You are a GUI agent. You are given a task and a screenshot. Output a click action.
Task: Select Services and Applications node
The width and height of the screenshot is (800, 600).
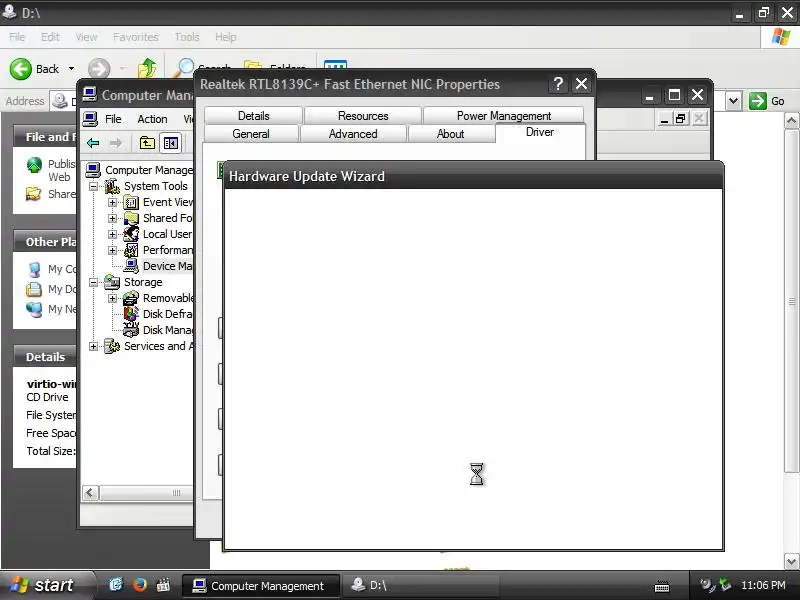(158, 346)
